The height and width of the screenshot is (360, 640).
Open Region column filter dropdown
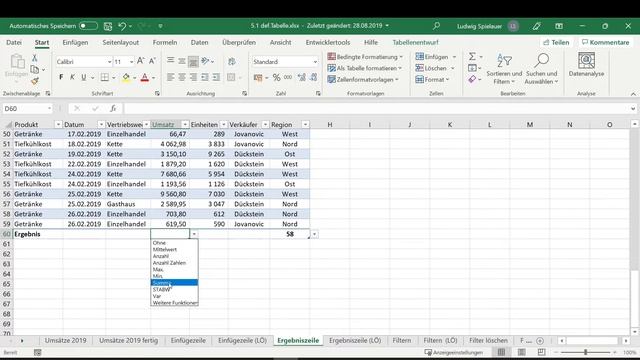[305, 124]
